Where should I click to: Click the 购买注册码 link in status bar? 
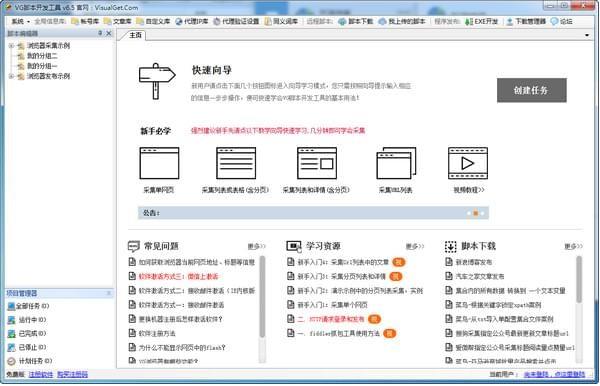point(72,375)
